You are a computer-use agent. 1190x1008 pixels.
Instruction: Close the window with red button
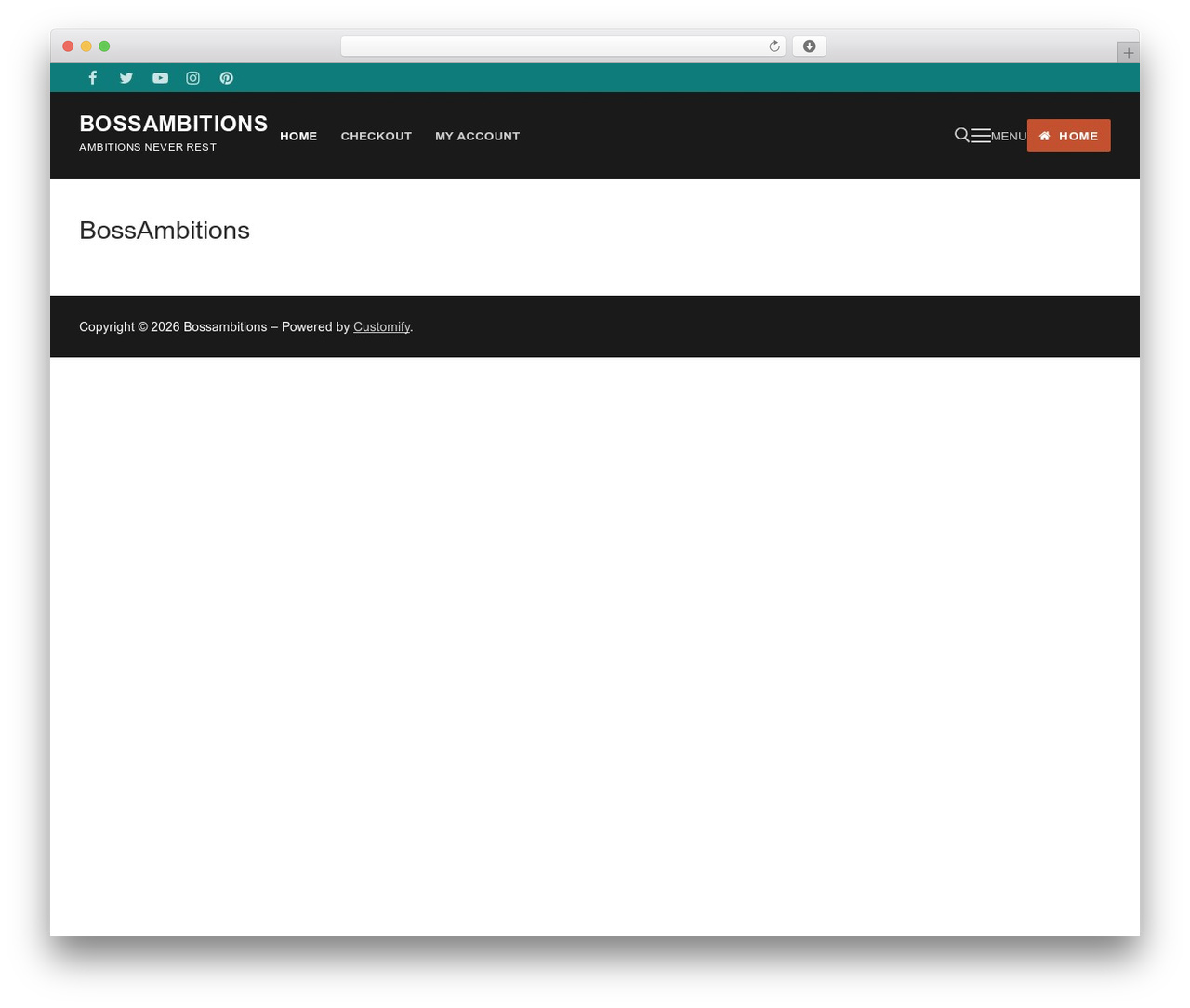point(68,46)
